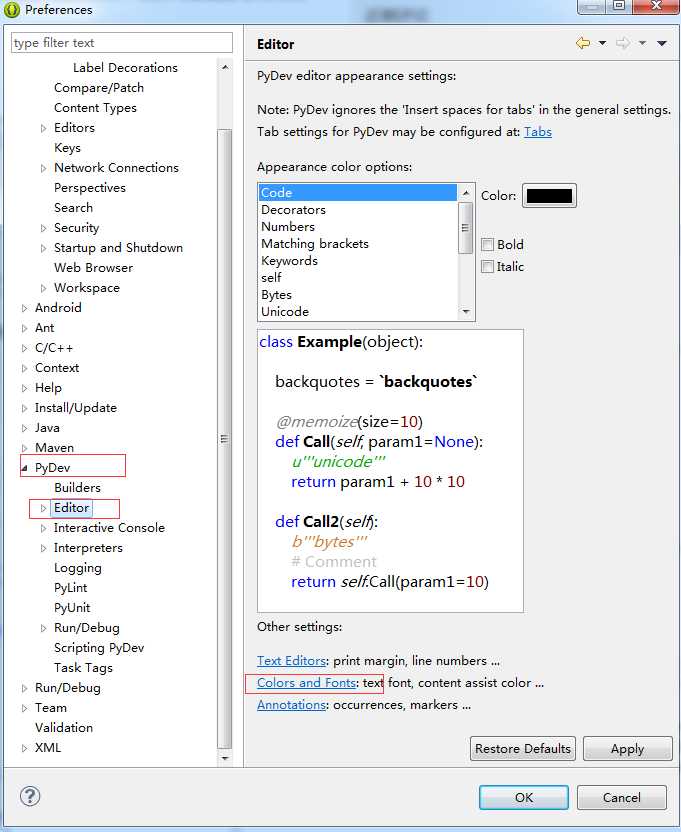Select the Compare/Patch preference page
This screenshot has width=681, height=832.
[x=99, y=88]
